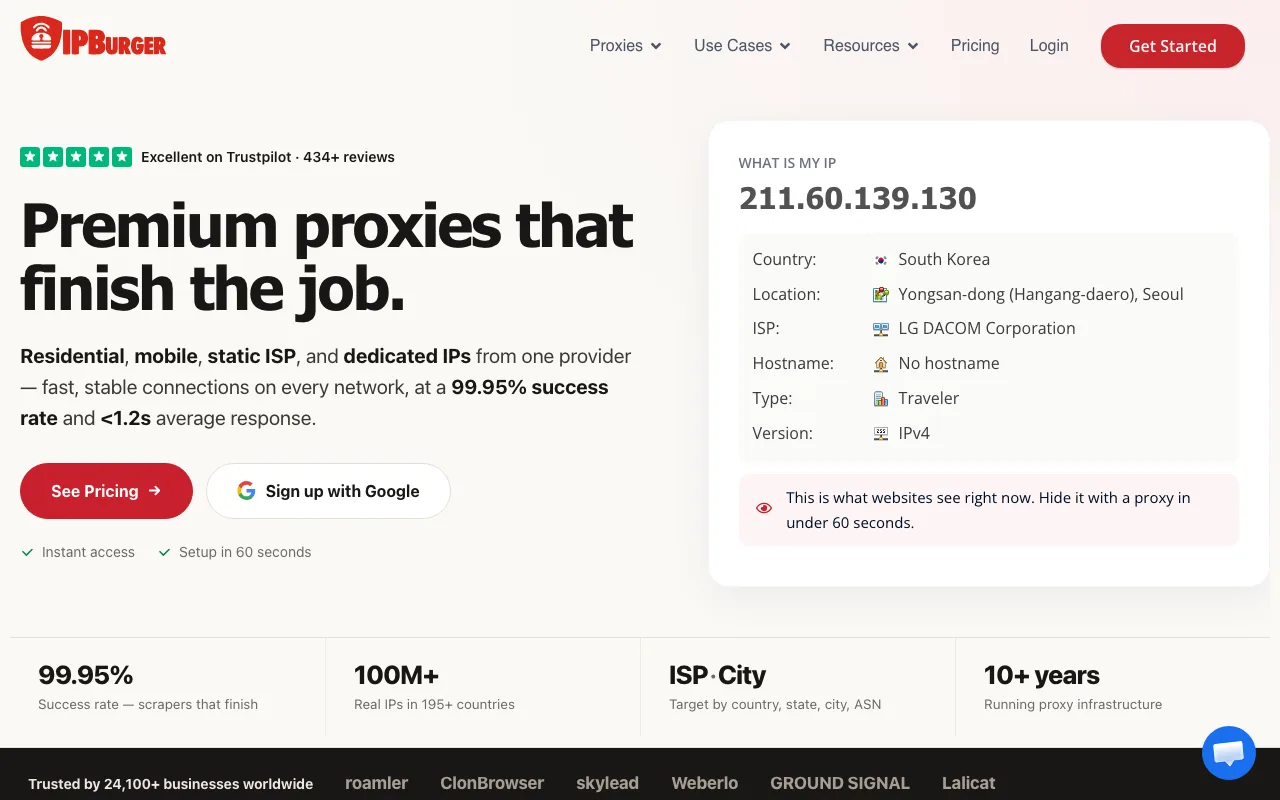Click the hide it with a proxy notice
The image size is (1280, 800).
988,510
